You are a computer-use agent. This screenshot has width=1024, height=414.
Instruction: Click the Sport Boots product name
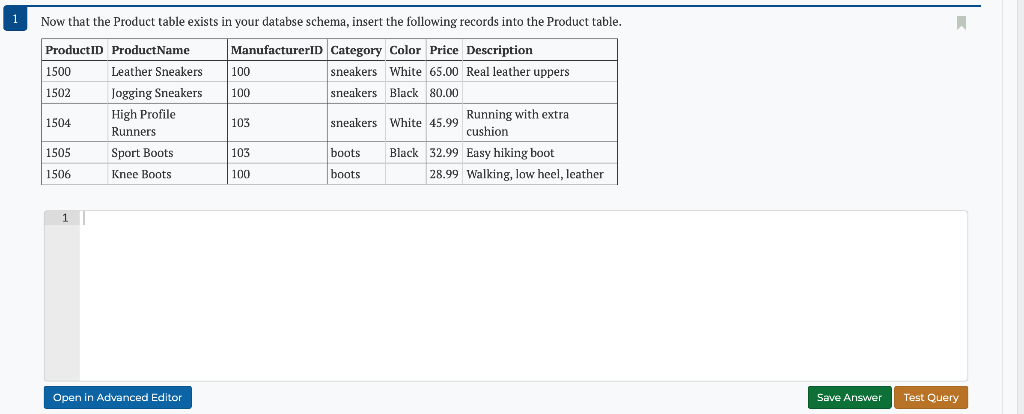pyautogui.click(x=142, y=153)
